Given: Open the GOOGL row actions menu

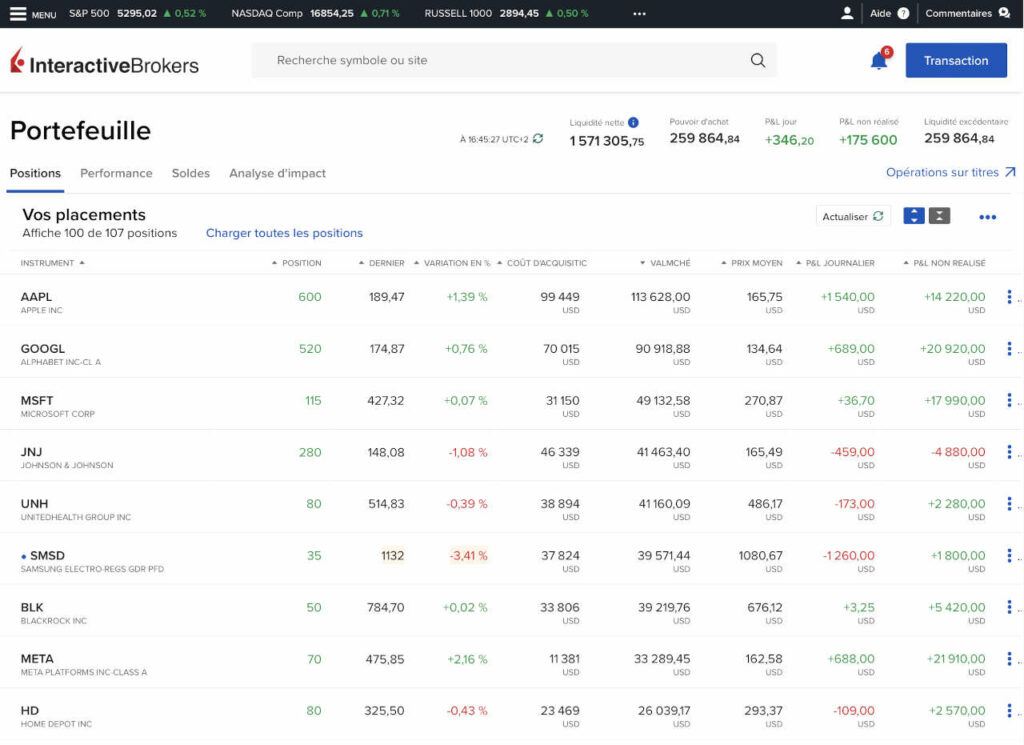Looking at the screenshot, I should coord(1009,349).
